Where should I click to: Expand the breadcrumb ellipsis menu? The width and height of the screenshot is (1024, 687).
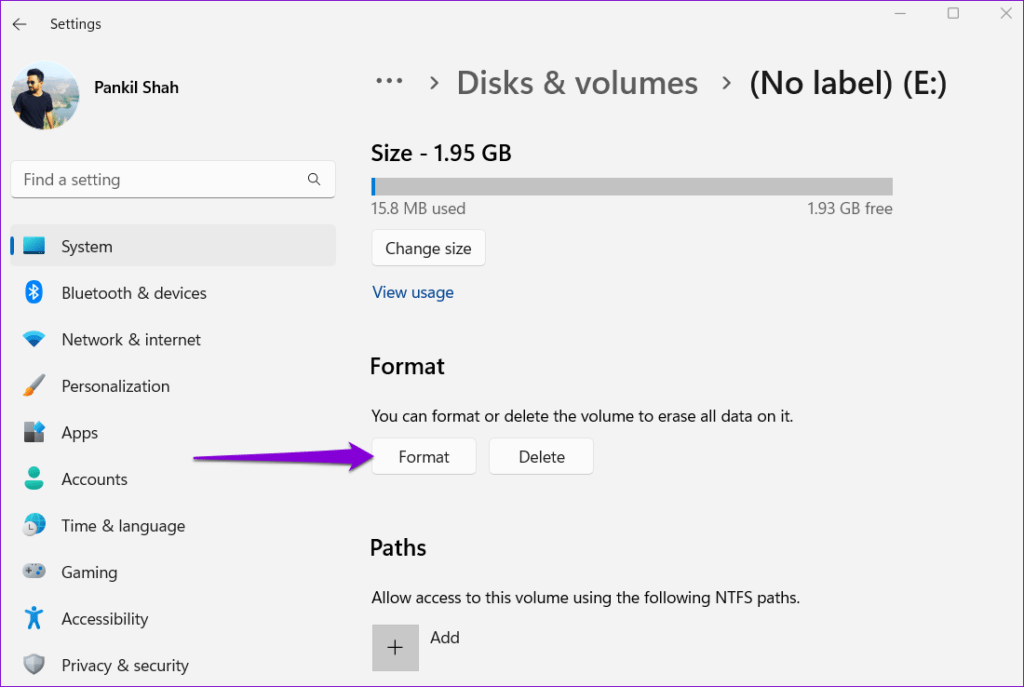coord(389,82)
